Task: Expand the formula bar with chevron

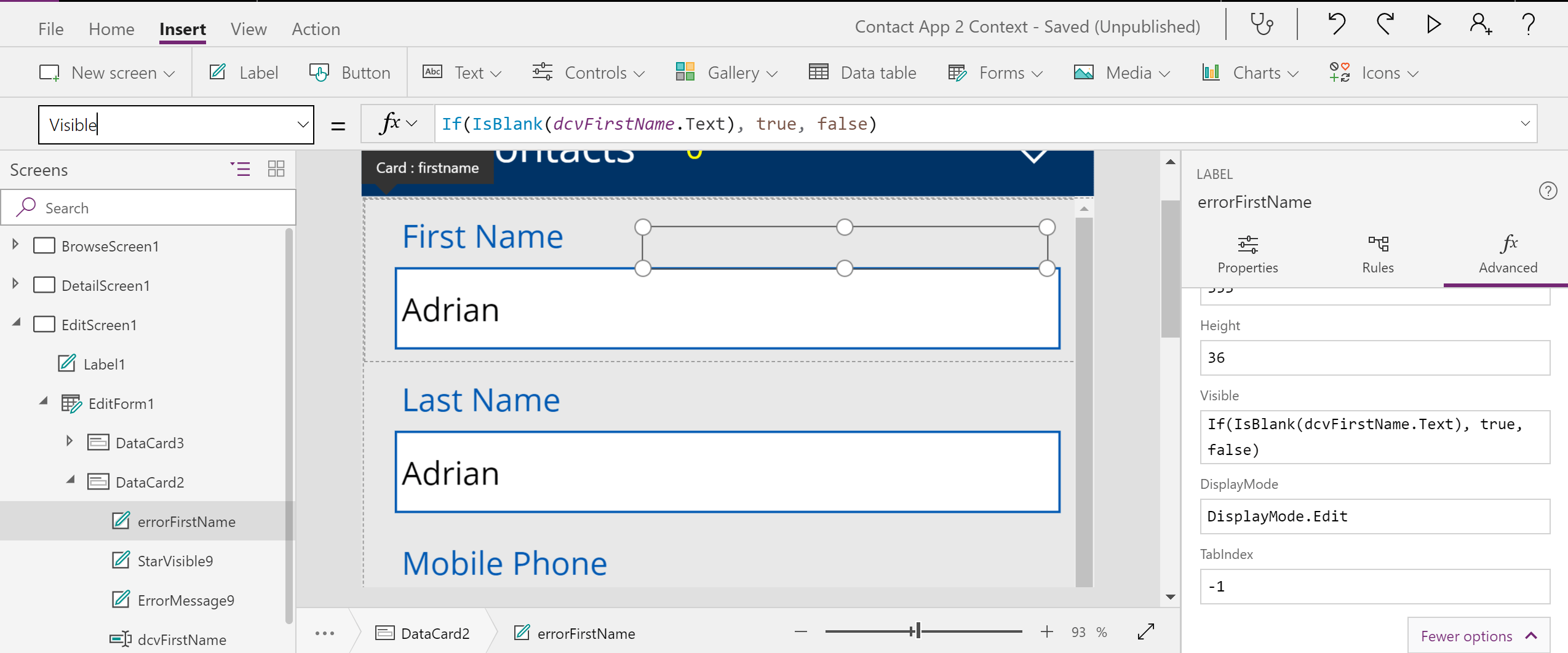Action: (x=1525, y=124)
